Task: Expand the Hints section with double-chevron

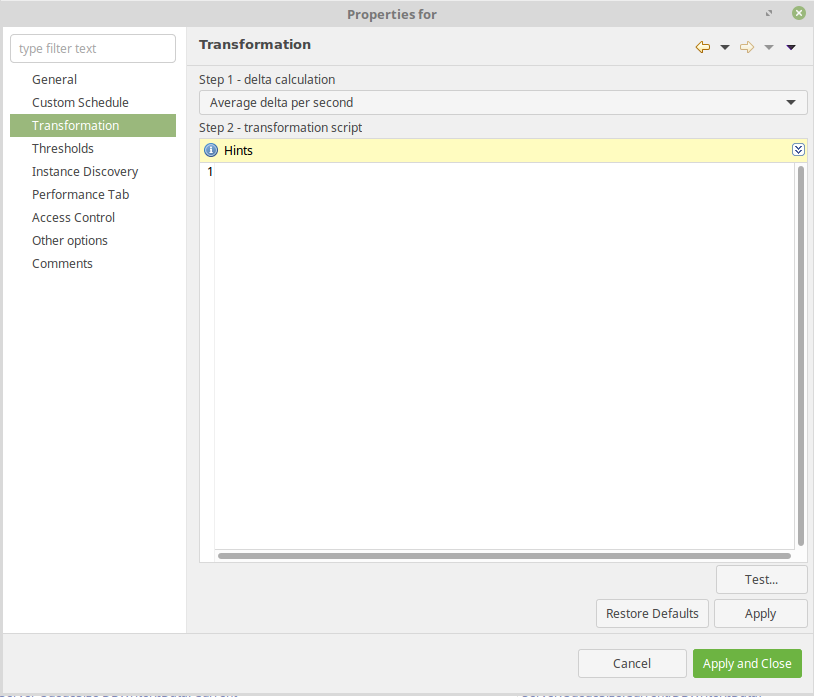Action: 798,150
